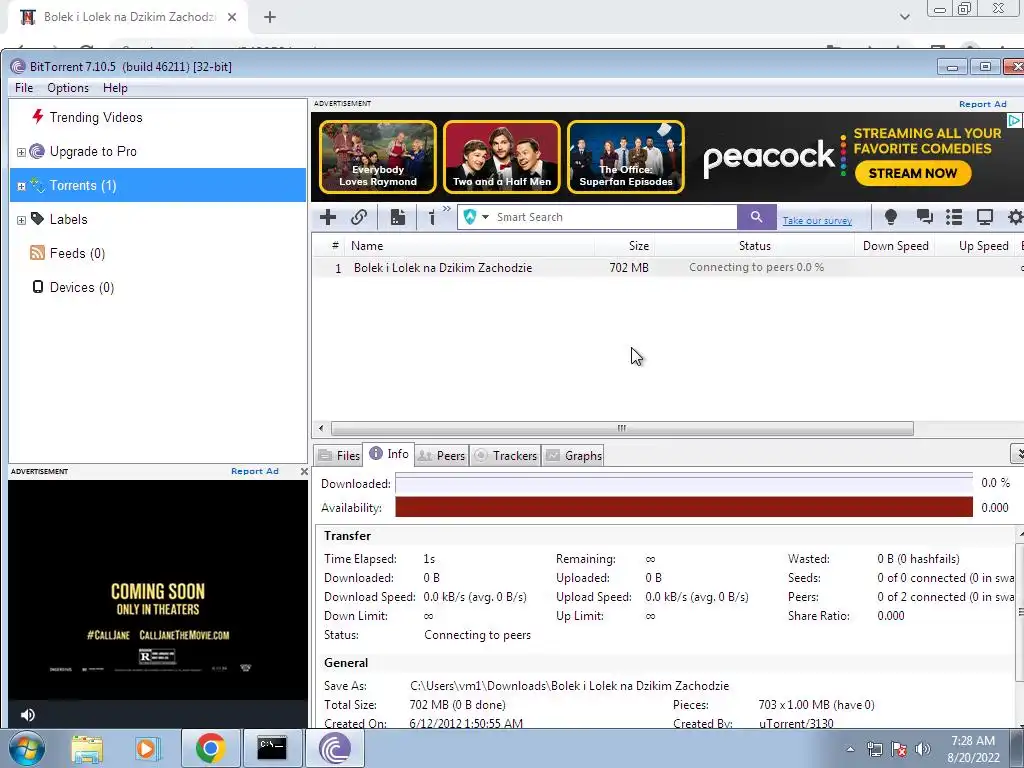Click Report Ad above the left video ad

[x=255, y=471]
